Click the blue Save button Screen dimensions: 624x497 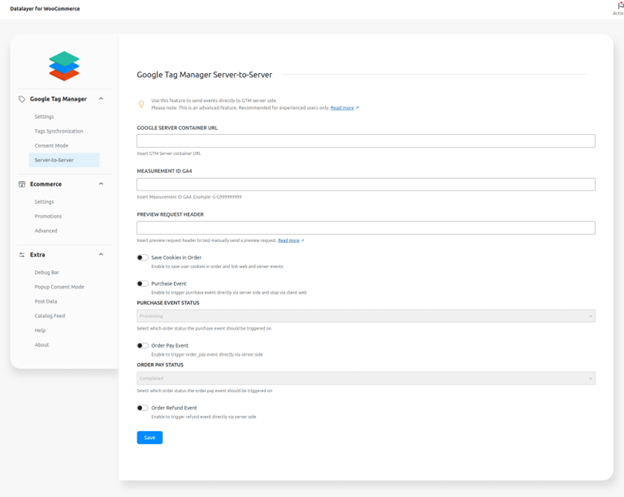click(150, 438)
